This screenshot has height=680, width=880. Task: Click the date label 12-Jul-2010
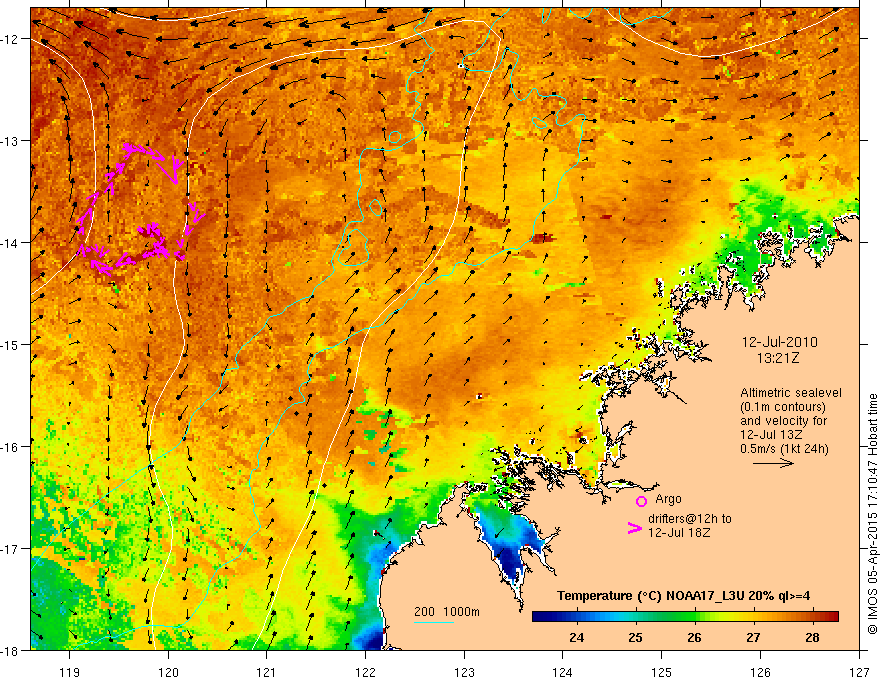(x=780, y=342)
